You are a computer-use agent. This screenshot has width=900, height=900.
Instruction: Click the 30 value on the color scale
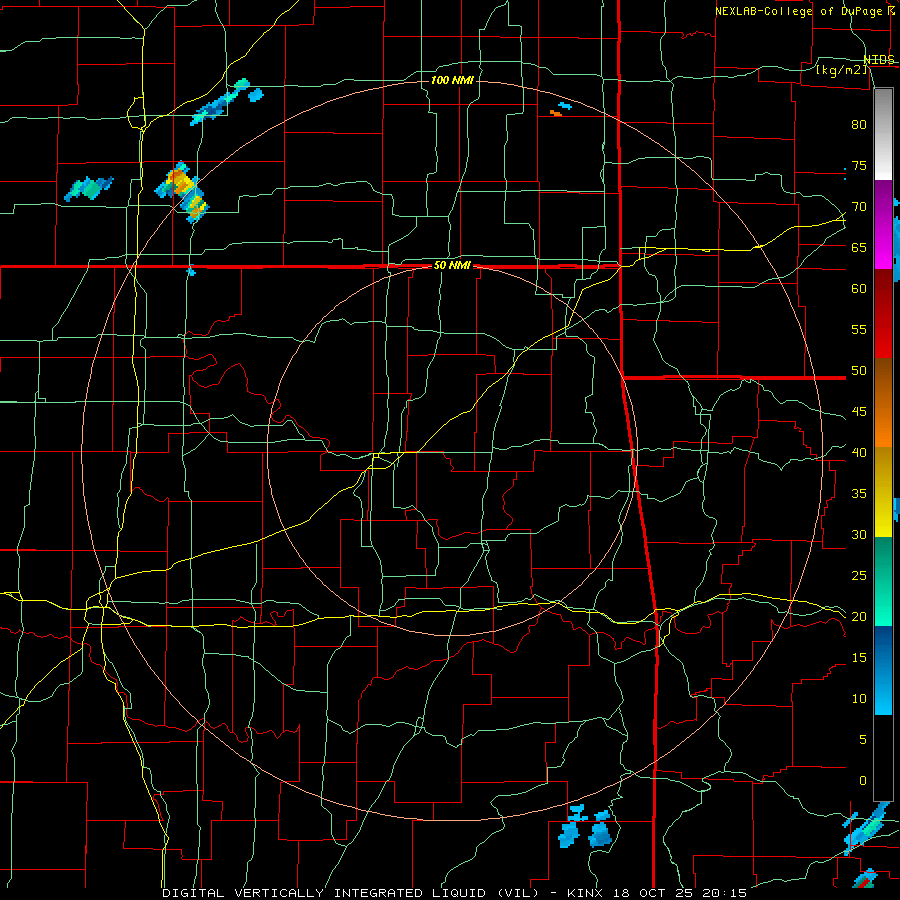point(859,534)
